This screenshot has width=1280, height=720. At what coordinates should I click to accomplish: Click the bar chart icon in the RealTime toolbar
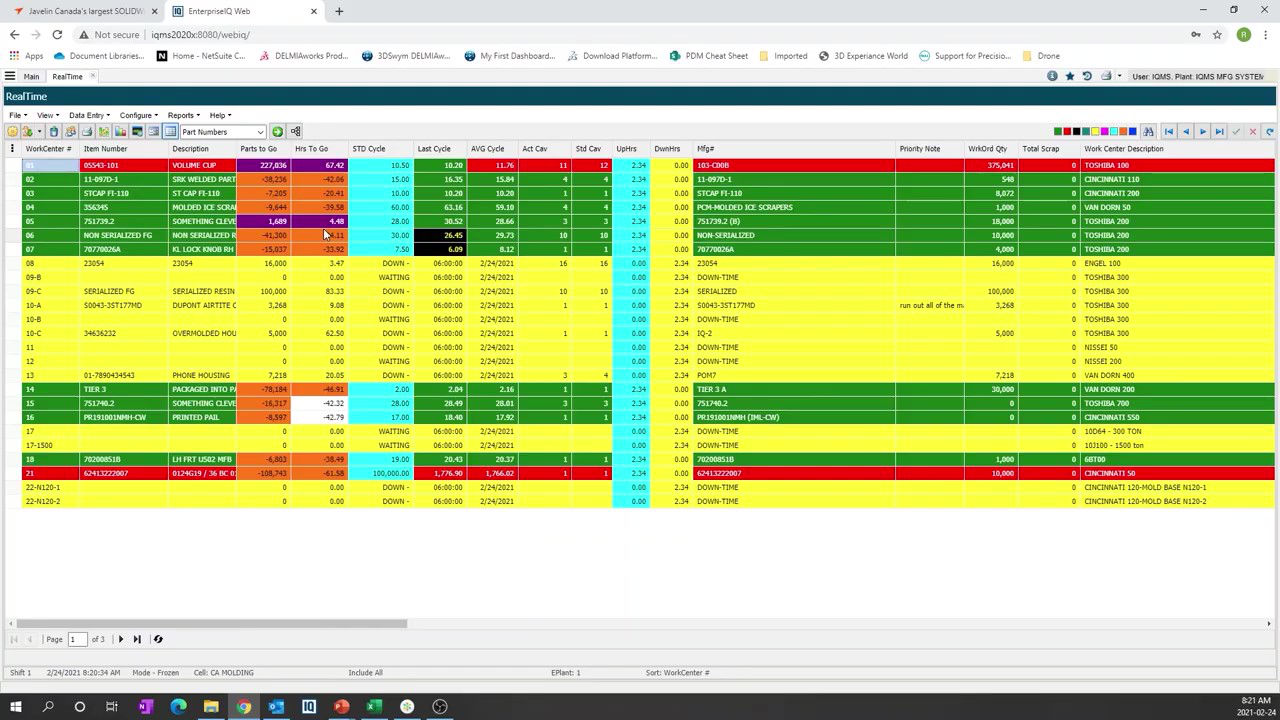[x=120, y=132]
